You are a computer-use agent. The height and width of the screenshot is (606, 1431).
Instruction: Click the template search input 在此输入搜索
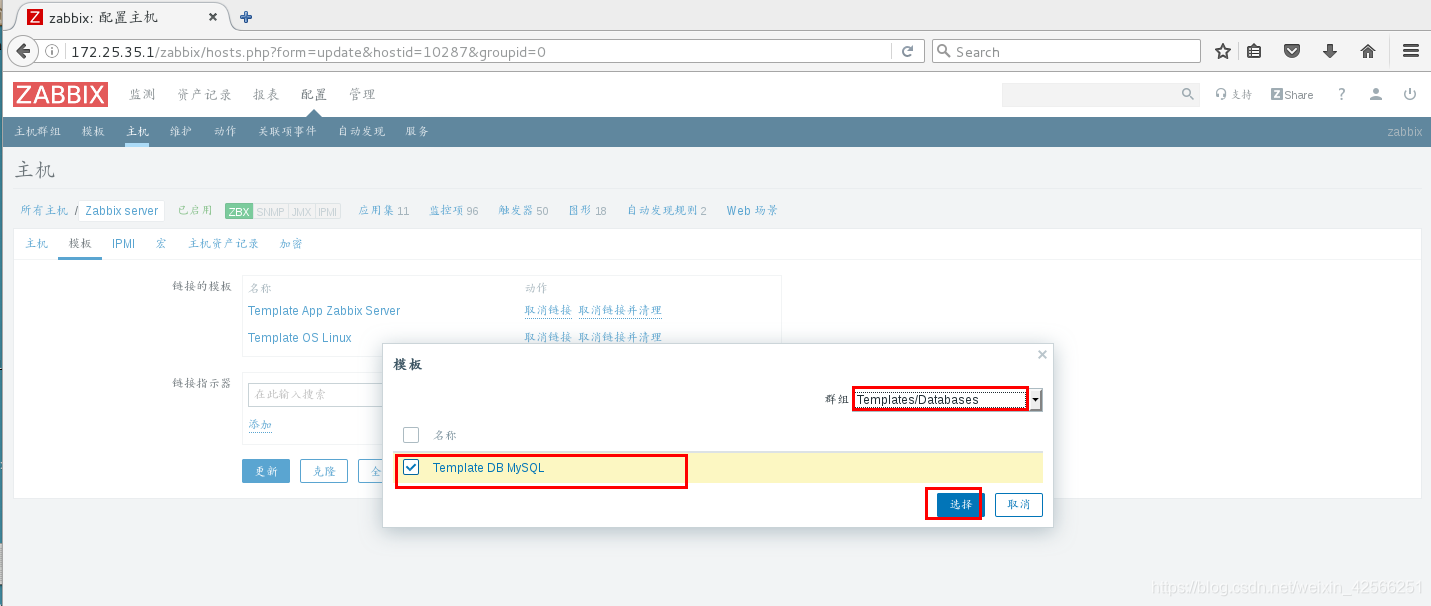(x=316, y=394)
